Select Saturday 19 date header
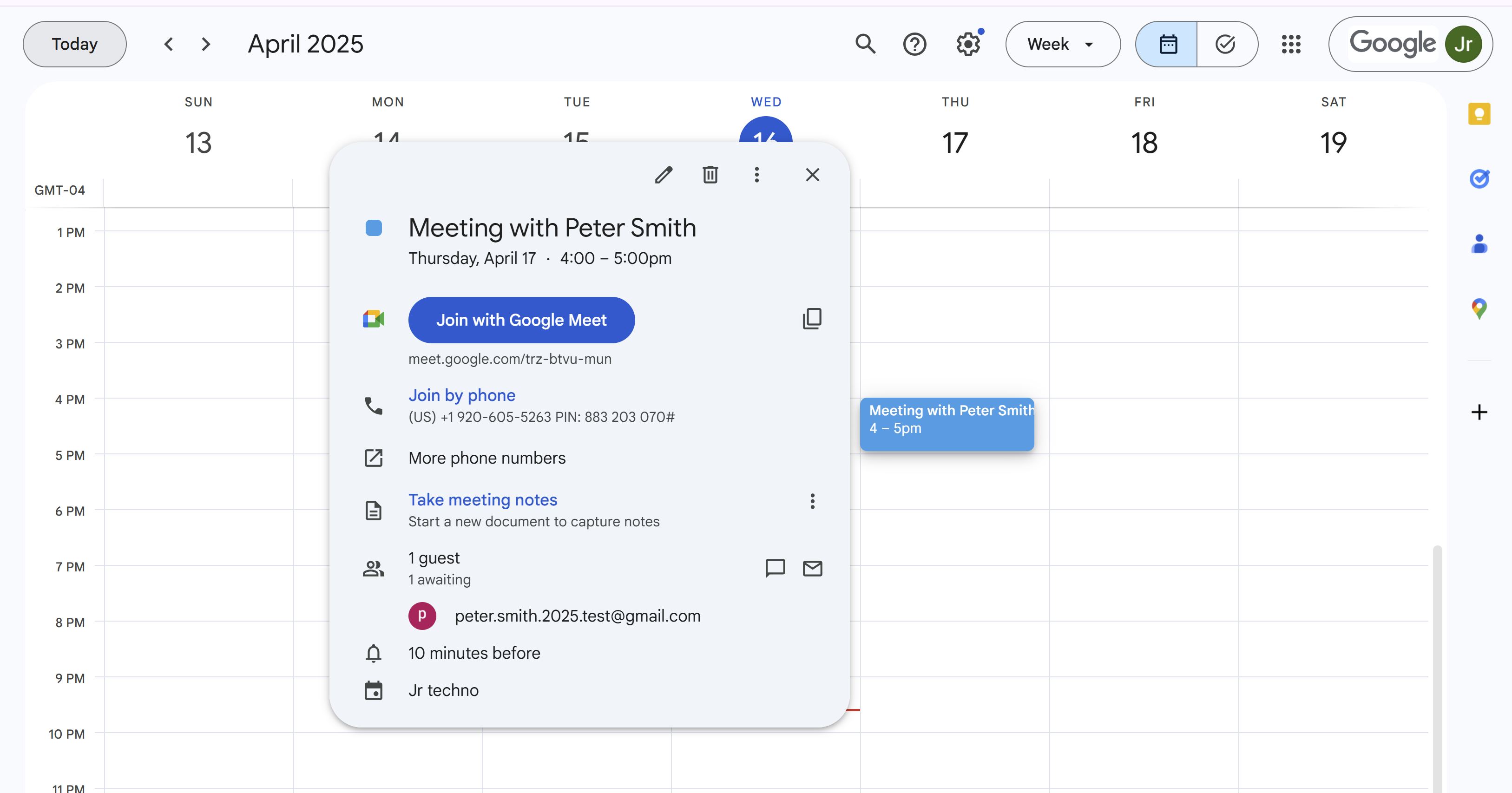Viewport: 1512px width, 793px height. (x=1333, y=143)
